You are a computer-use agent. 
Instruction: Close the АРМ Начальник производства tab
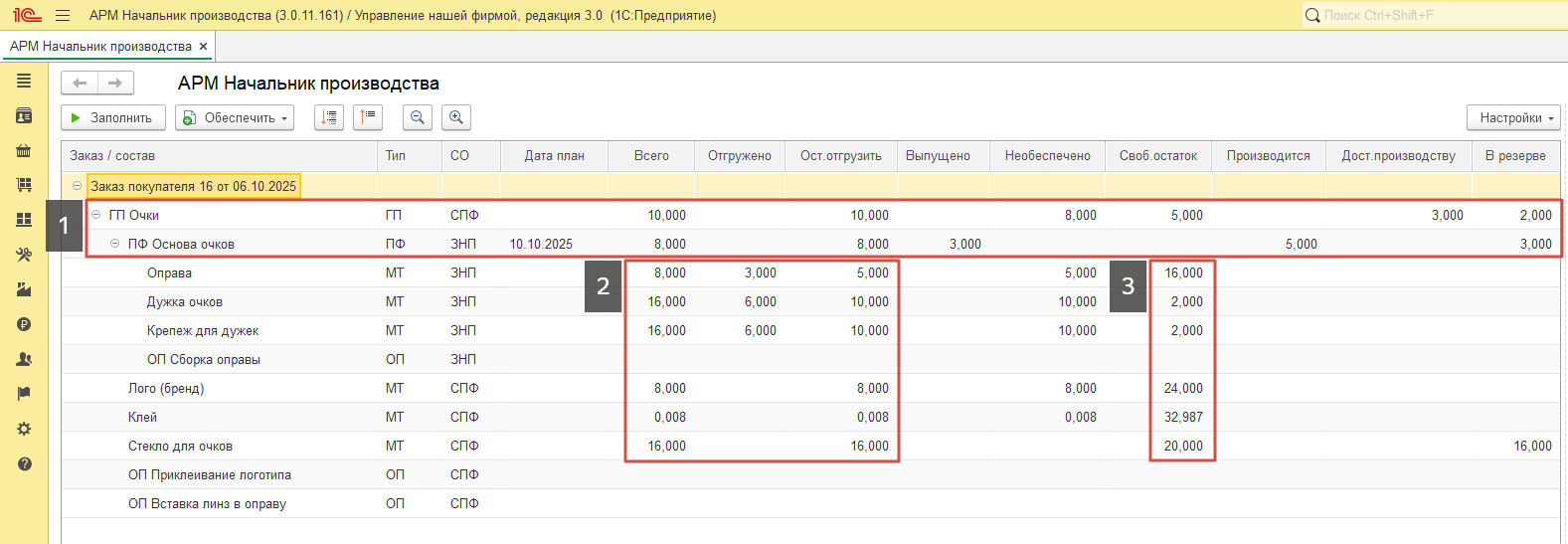pos(203,46)
